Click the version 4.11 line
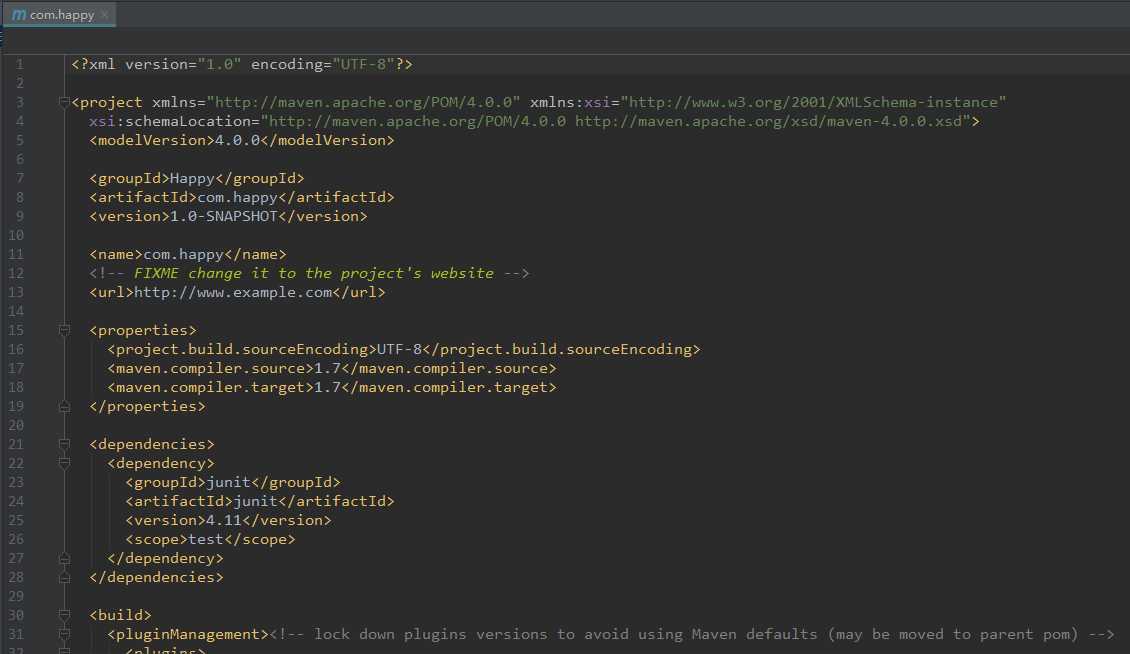The image size is (1130, 654). point(228,521)
